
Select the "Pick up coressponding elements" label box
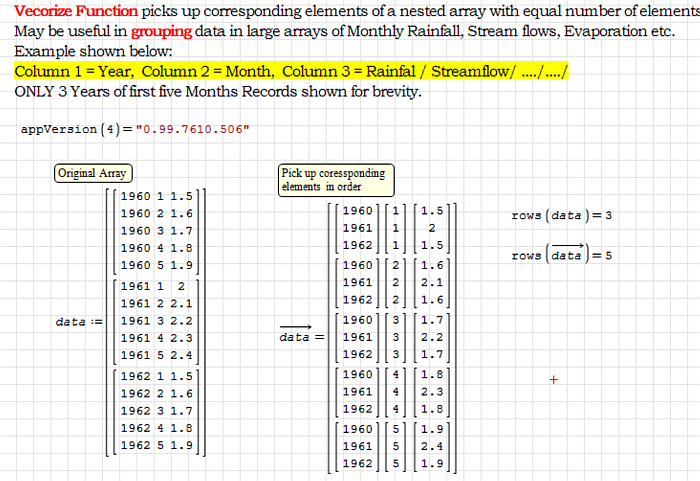pyautogui.click(x=335, y=180)
